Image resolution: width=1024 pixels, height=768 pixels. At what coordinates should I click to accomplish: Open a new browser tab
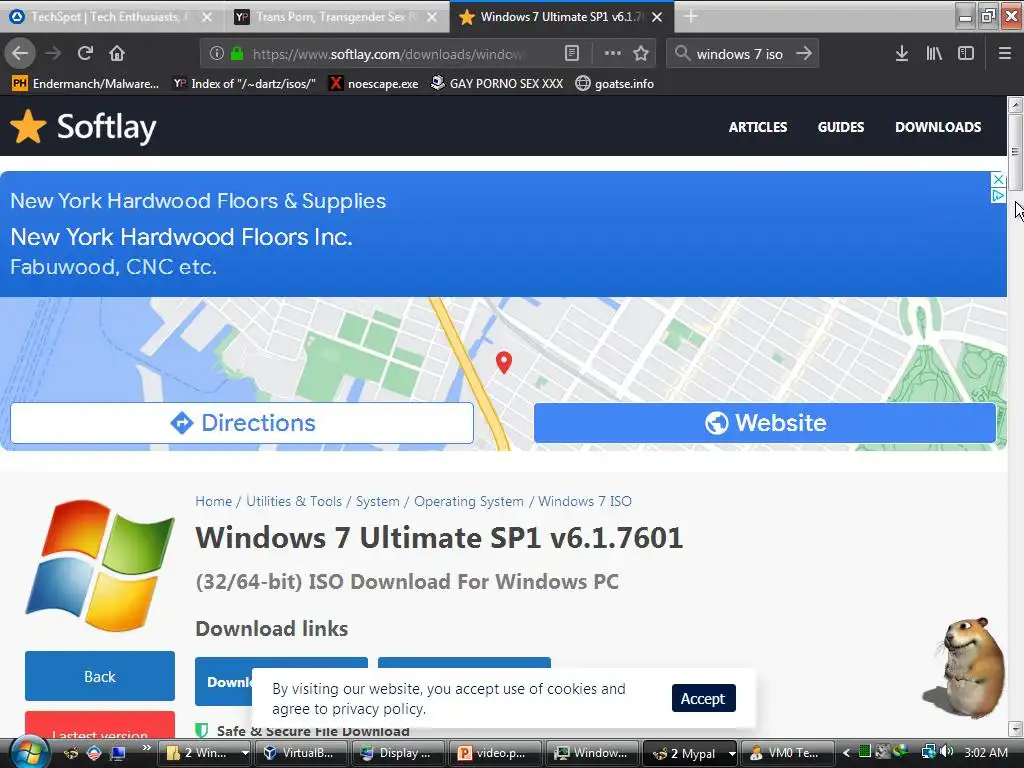tap(691, 17)
